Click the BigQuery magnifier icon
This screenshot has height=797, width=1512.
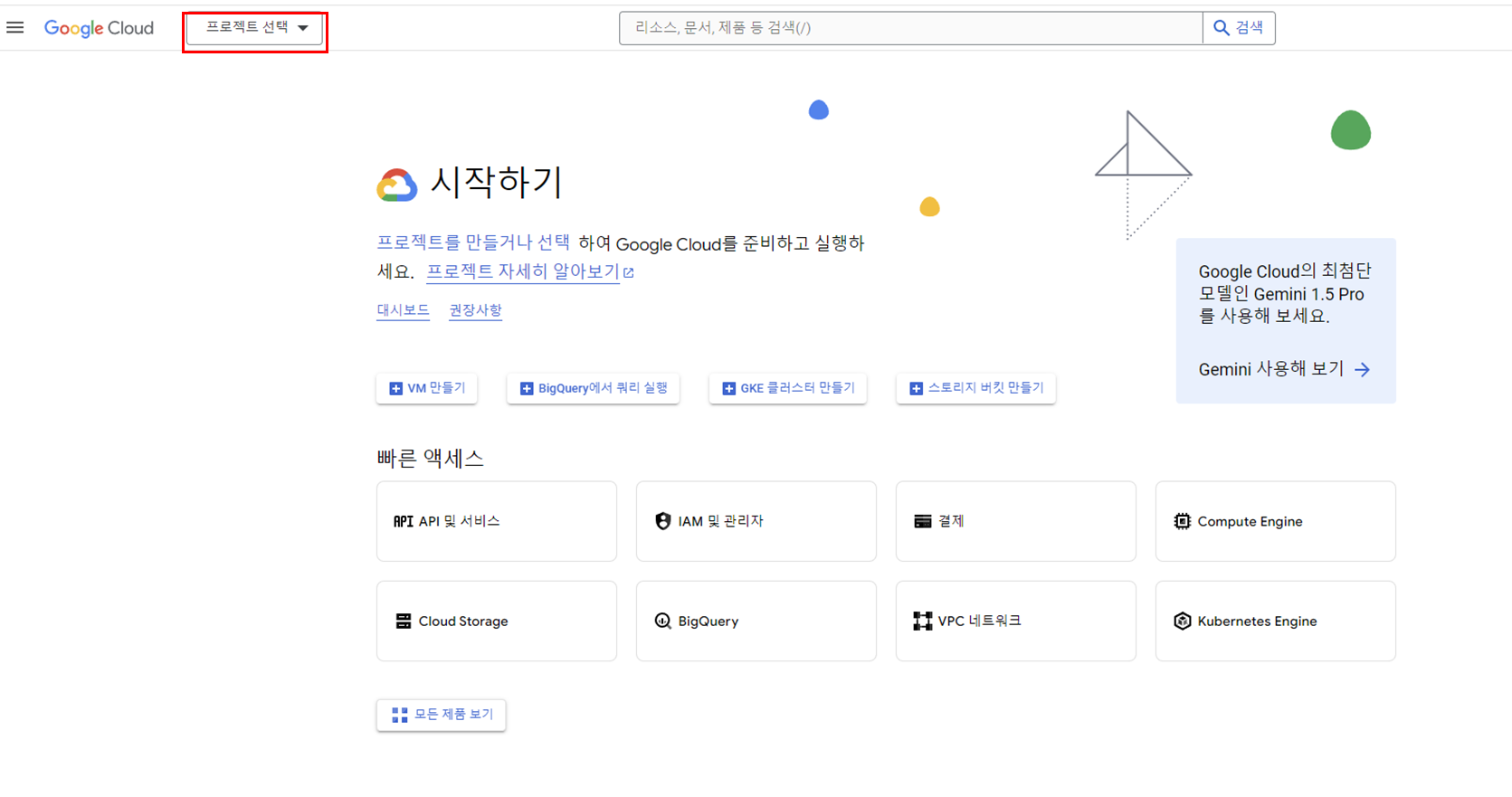tap(663, 621)
